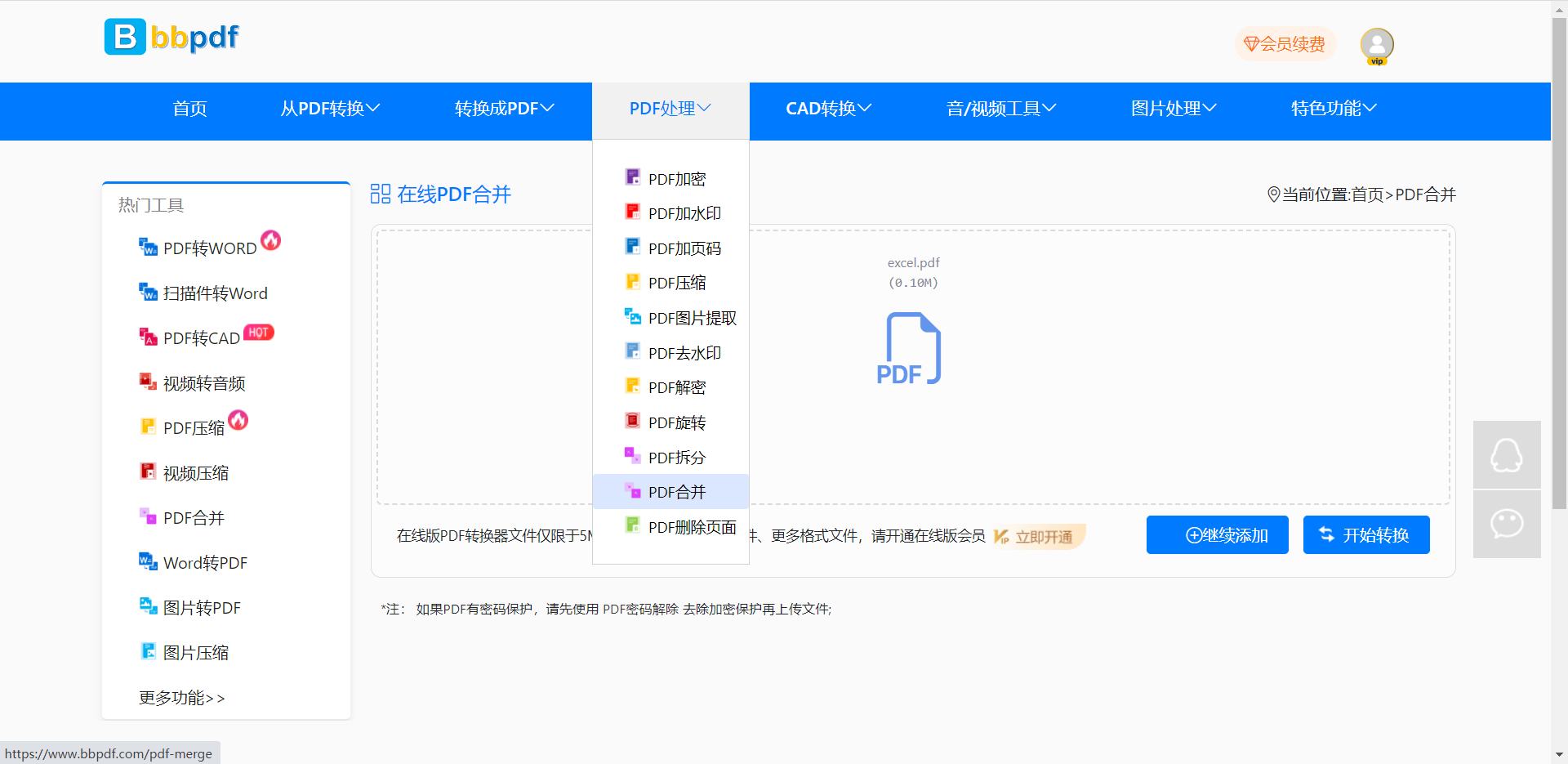The width and height of the screenshot is (1568, 764).
Task: Click the bbpdf logo
Action: 171,37
